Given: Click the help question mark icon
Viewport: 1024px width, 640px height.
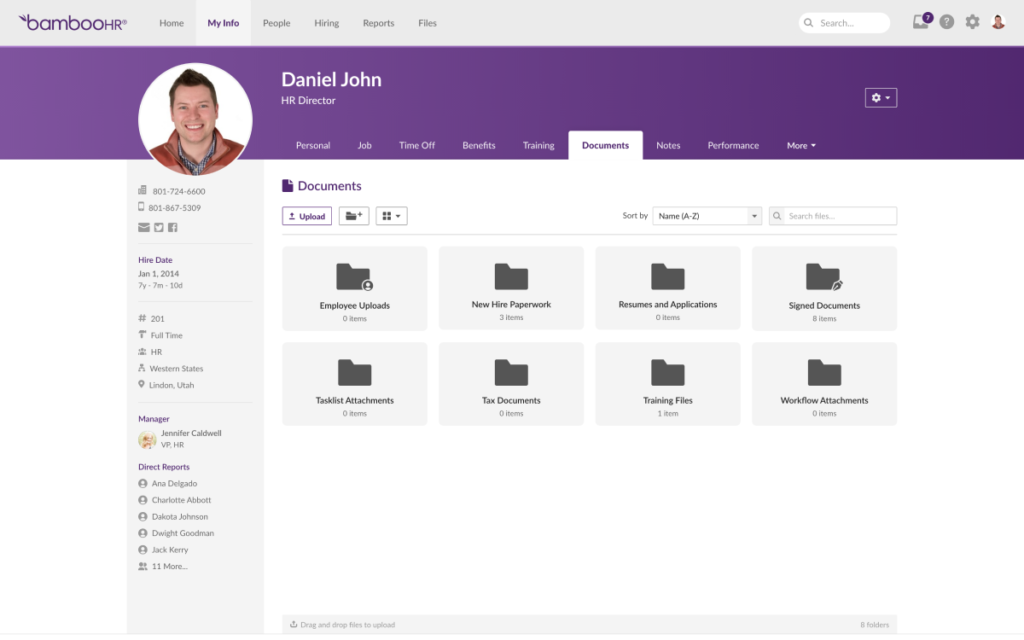Looking at the screenshot, I should coord(946,20).
